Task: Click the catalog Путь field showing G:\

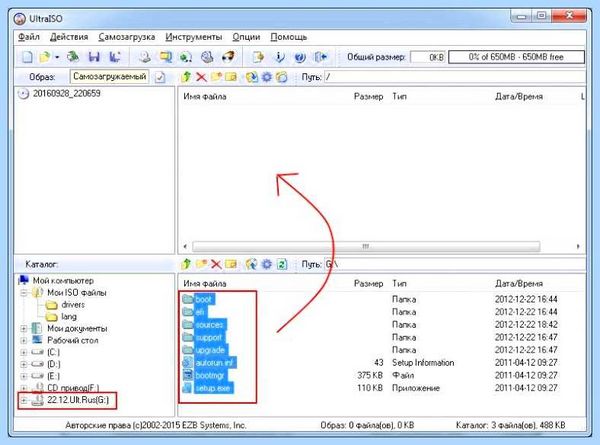Action: [x=455, y=264]
